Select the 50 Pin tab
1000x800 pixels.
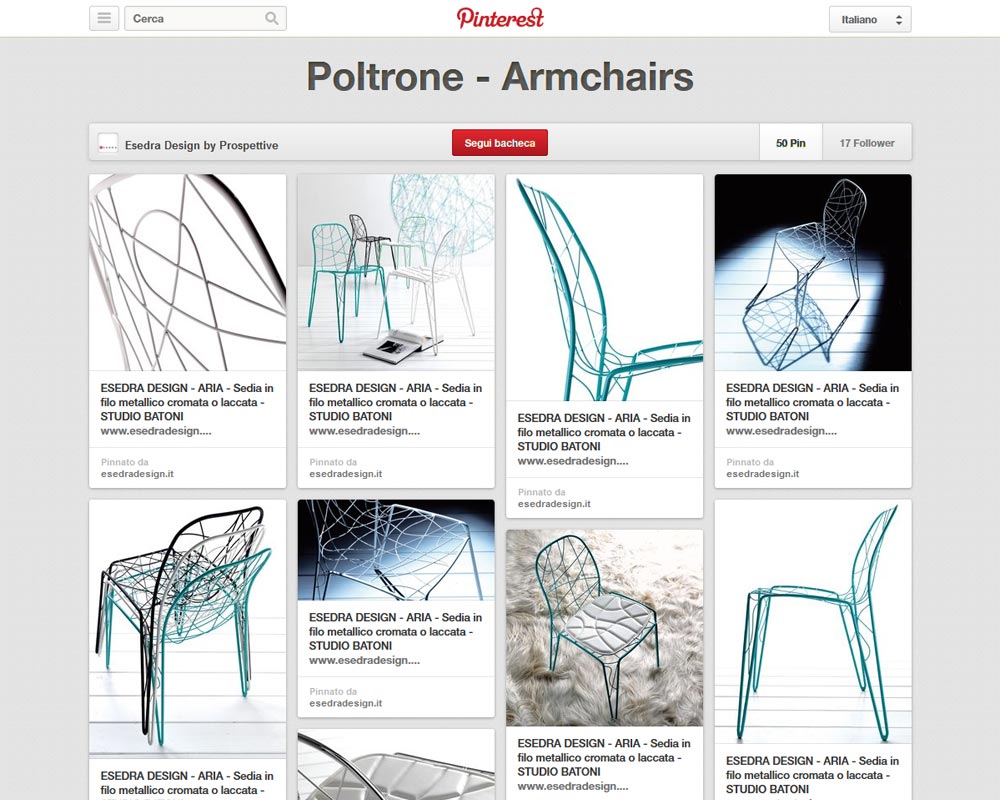pos(790,143)
